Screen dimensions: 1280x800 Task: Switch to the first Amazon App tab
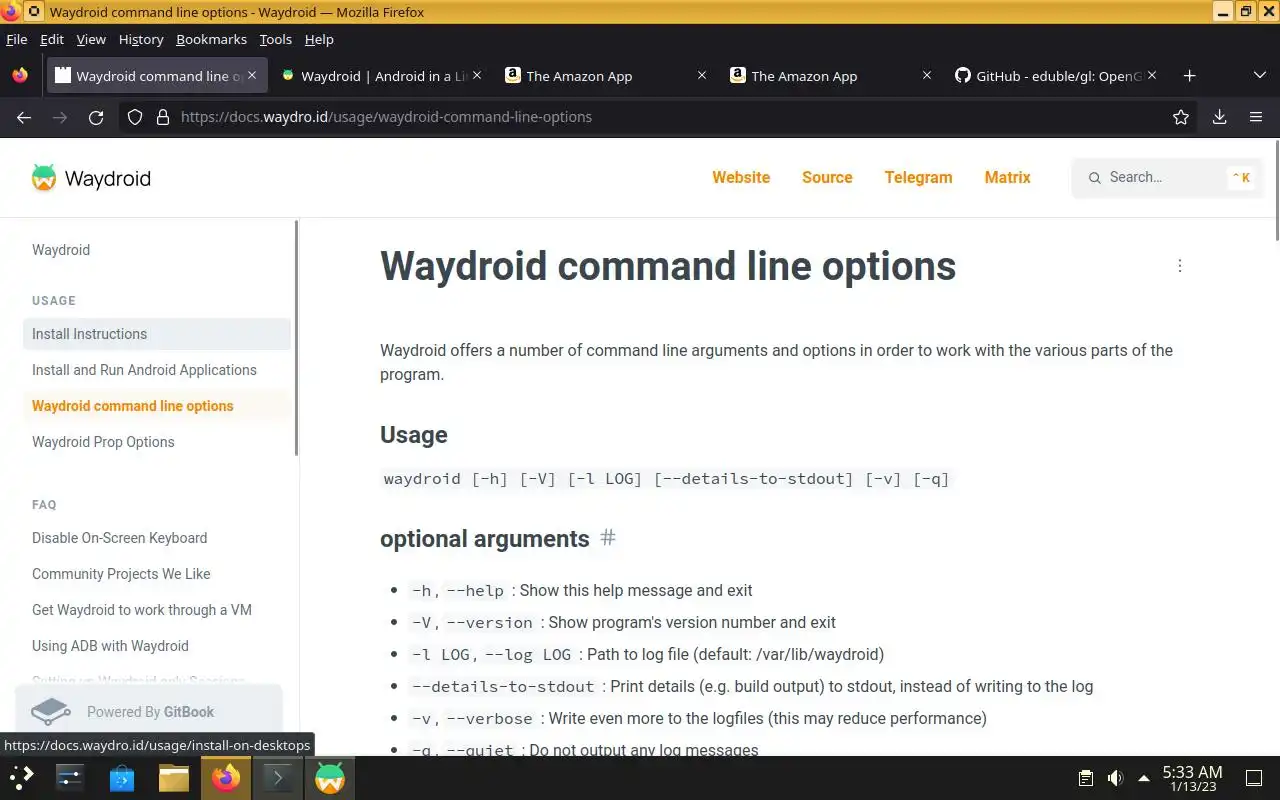[606, 76]
